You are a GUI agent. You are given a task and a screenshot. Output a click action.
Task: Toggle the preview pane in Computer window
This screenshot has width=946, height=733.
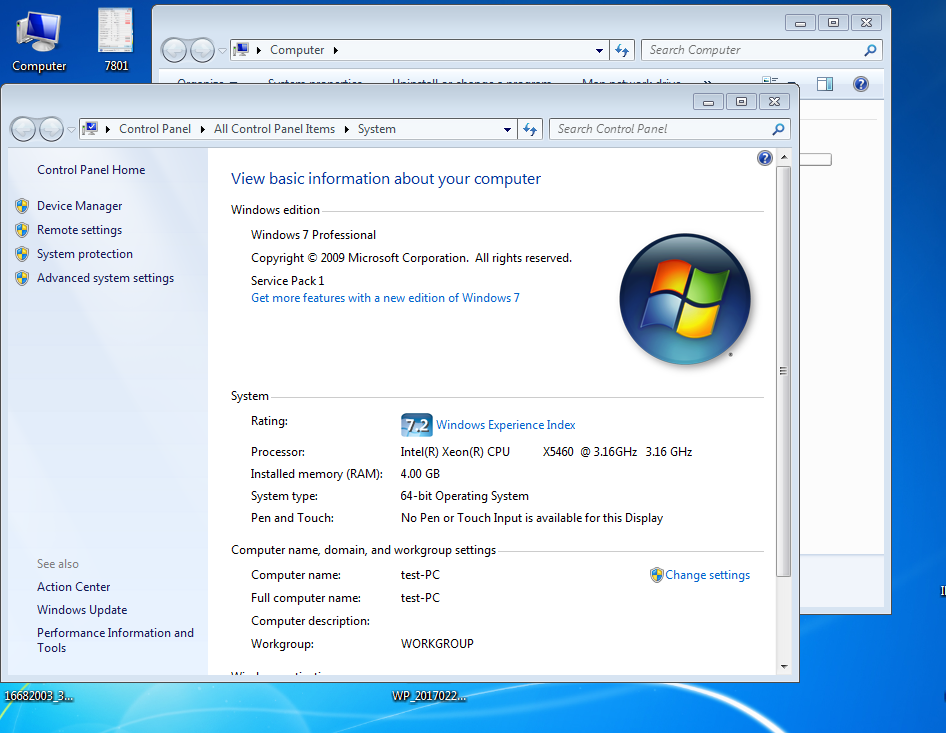825,84
